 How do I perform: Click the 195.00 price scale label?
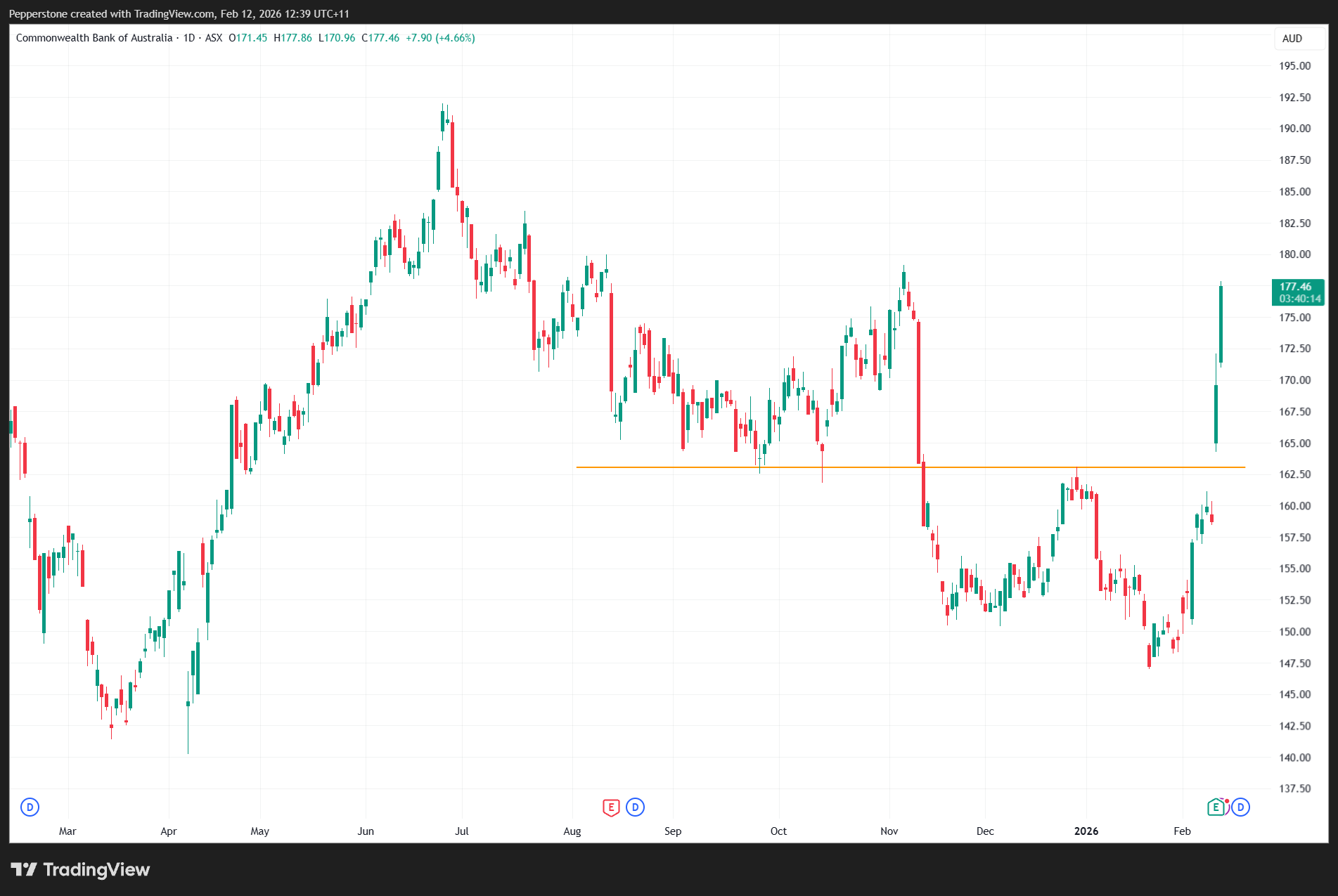[1294, 66]
